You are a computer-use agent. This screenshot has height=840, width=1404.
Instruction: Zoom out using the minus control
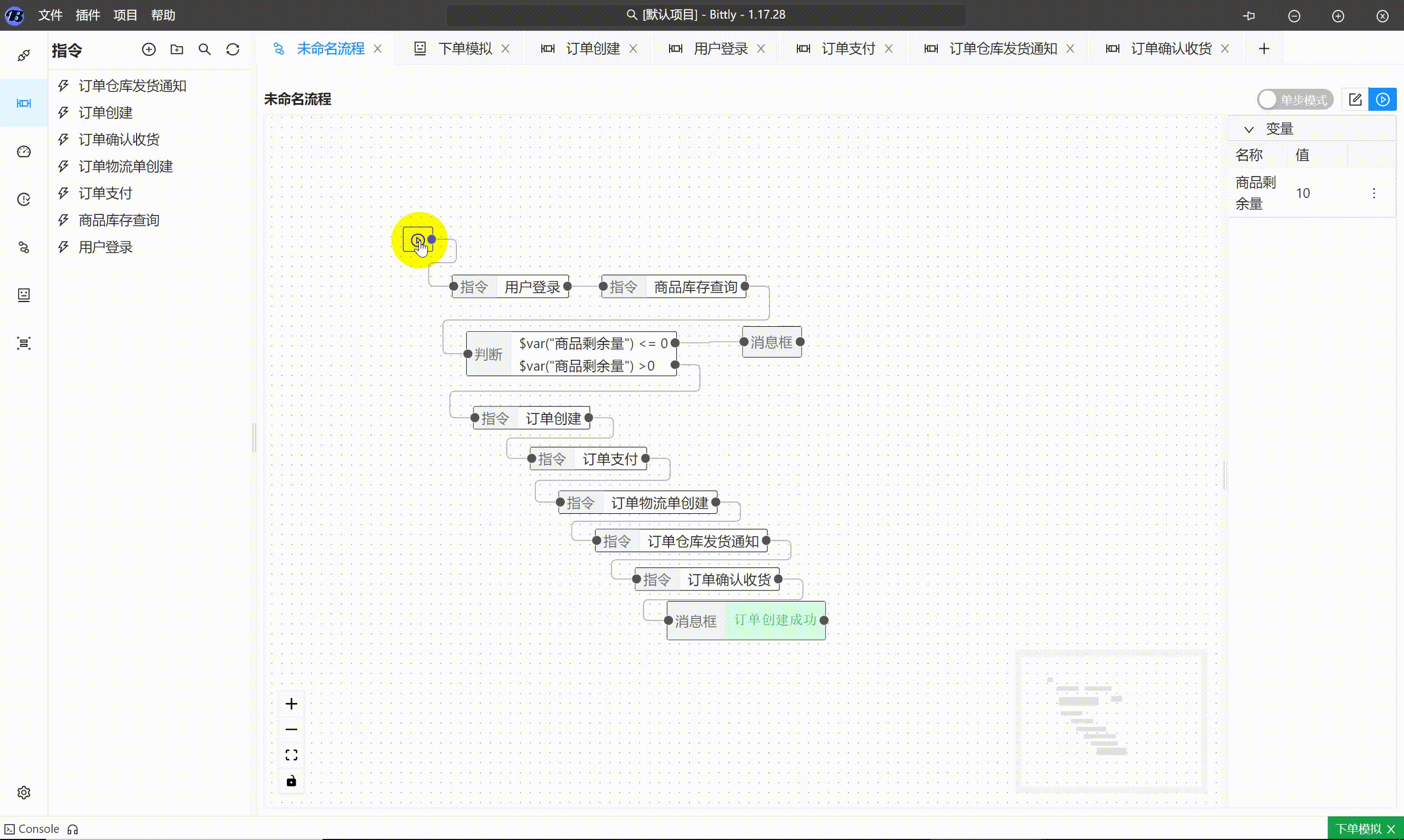click(291, 729)
